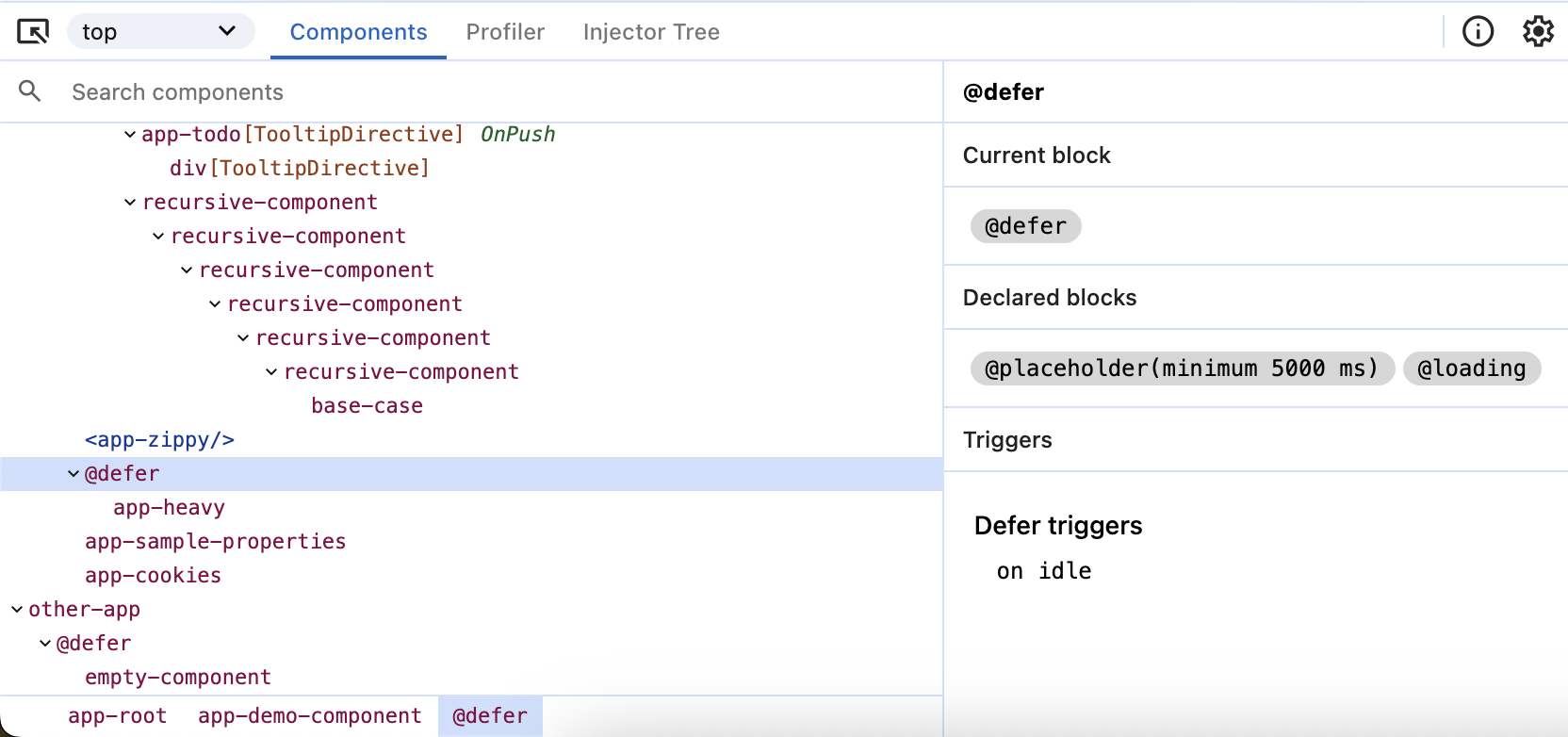Type in the Search components field
Image resolution: width=1568 pixels, height=737 pixels.
point(471,92)
